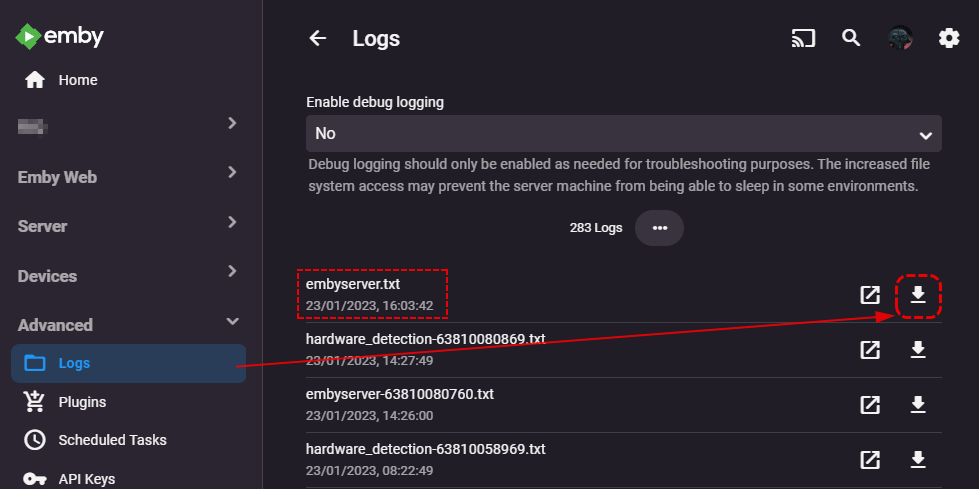Open embyserver-63810080760.txt in new window

(870, 405)
